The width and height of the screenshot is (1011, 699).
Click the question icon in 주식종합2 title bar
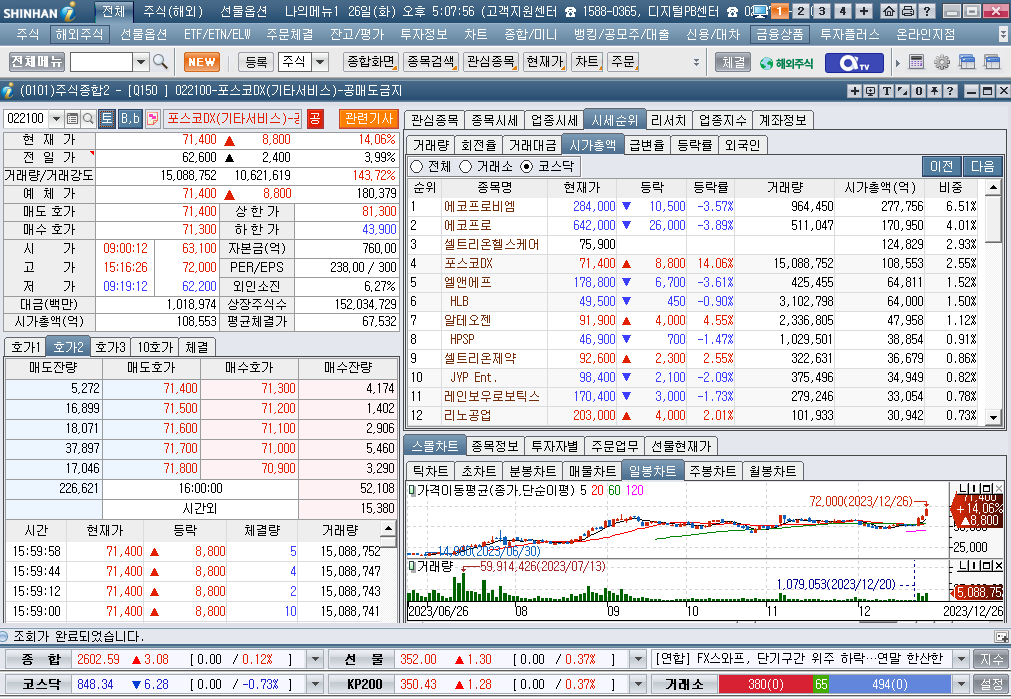click(x=950, y=91)
